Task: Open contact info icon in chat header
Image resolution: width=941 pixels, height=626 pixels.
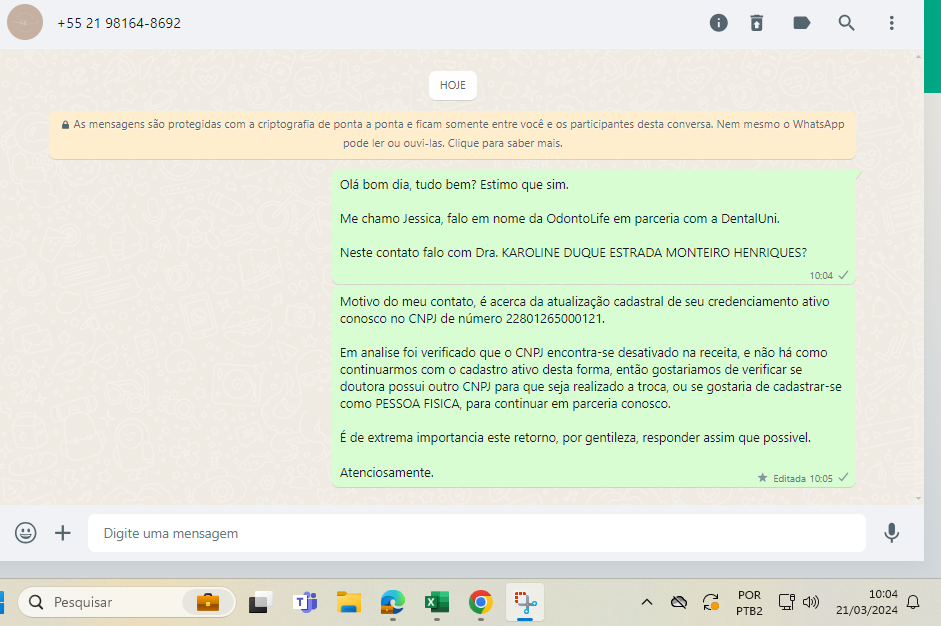Action: (x=718, y=23)
